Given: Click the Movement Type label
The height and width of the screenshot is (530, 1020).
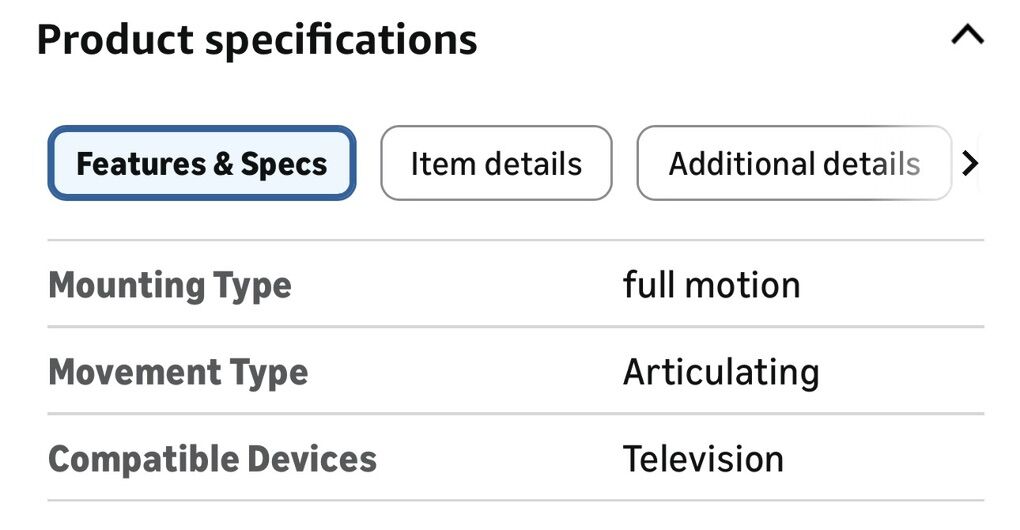Looking at the screenshot, I should click(178, 373).
